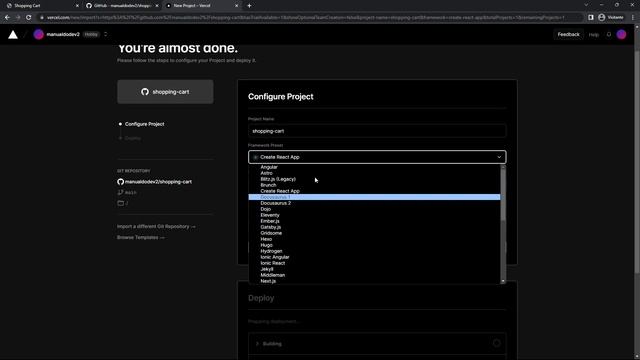Choose Gridsome from the framework list
Image resolution: width=640 pixels, height=360 pixels.
pos(374,233)
